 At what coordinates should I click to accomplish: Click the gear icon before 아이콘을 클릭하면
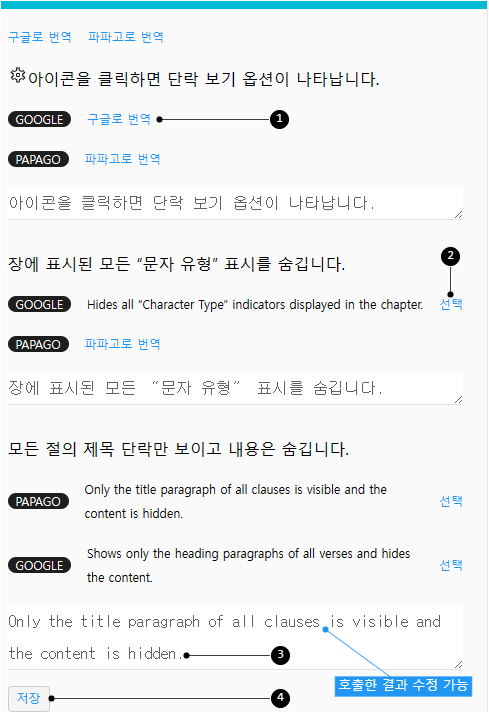point(18,75)
